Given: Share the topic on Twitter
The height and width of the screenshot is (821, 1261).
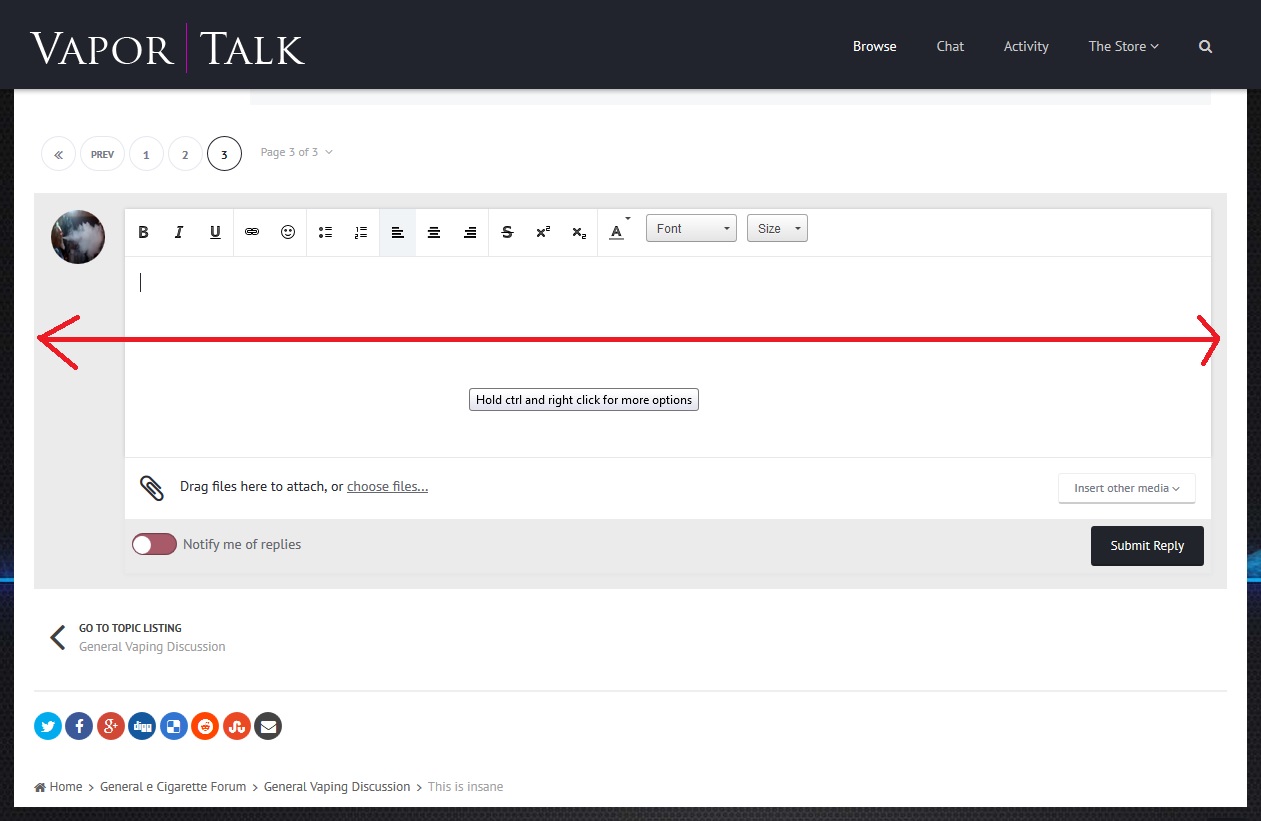Looking at the screenshot, I should [48, 726].
